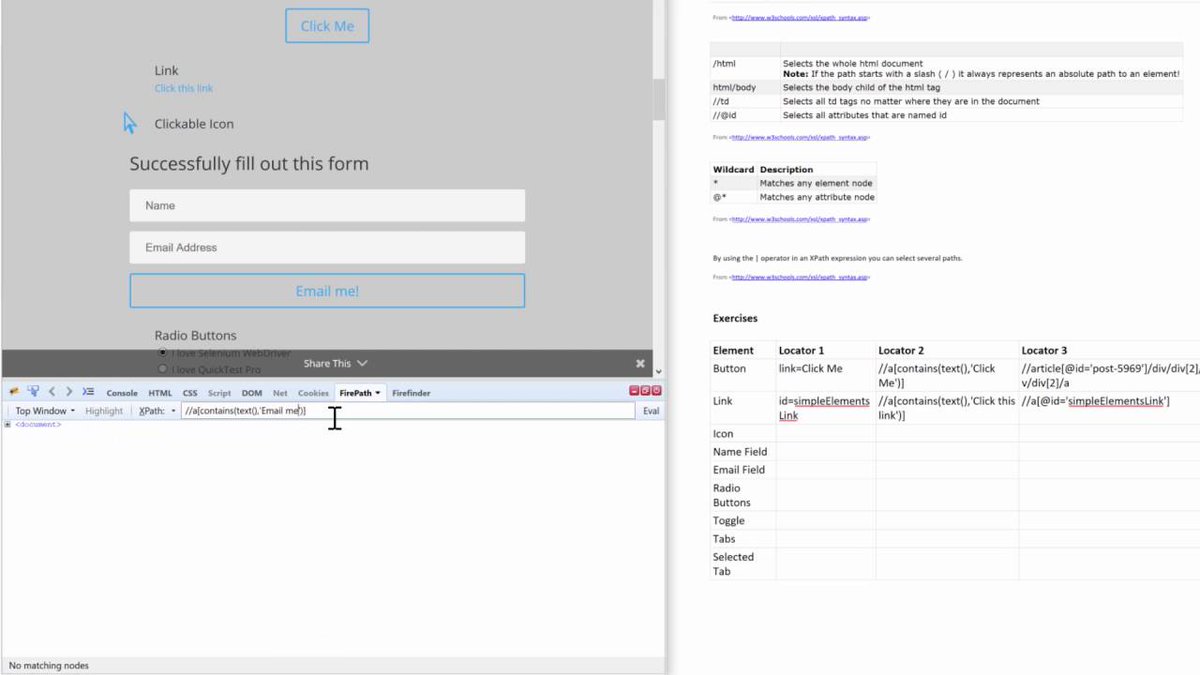Toggle the Highlight option in FirePath

(104, 410)
